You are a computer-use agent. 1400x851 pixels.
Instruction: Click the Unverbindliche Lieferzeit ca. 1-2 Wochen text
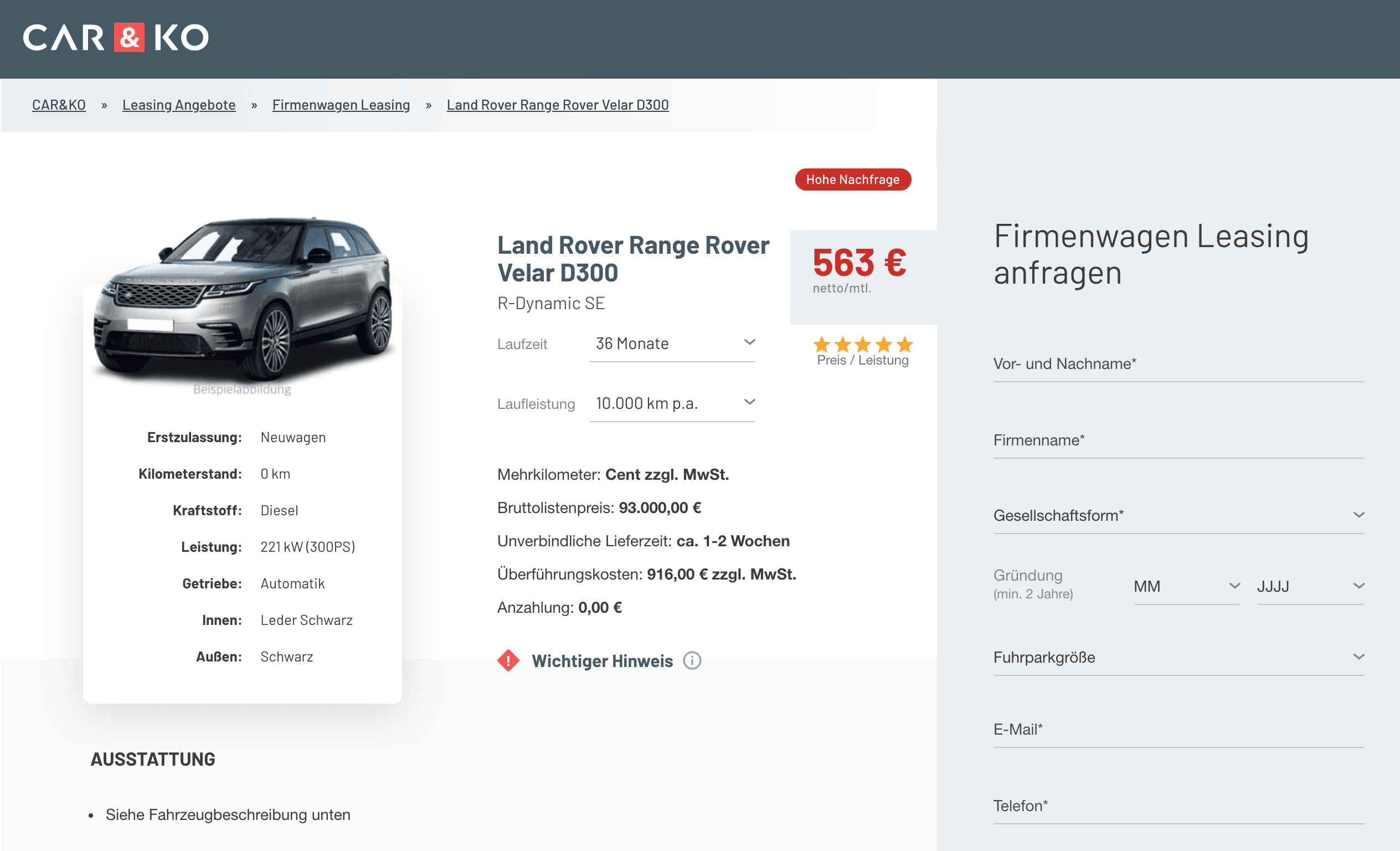point(643,541)
